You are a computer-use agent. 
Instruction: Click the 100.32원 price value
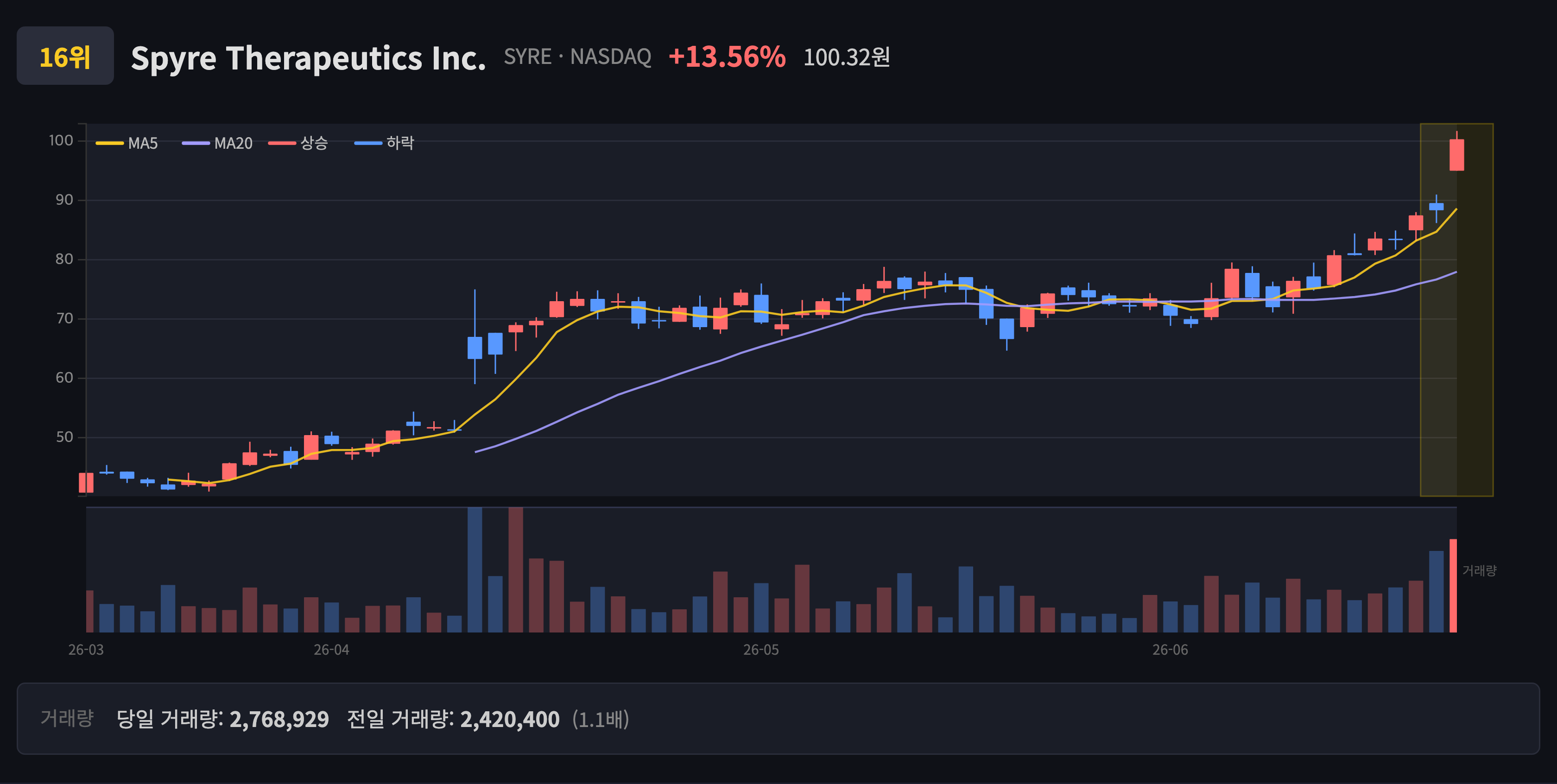846,57
